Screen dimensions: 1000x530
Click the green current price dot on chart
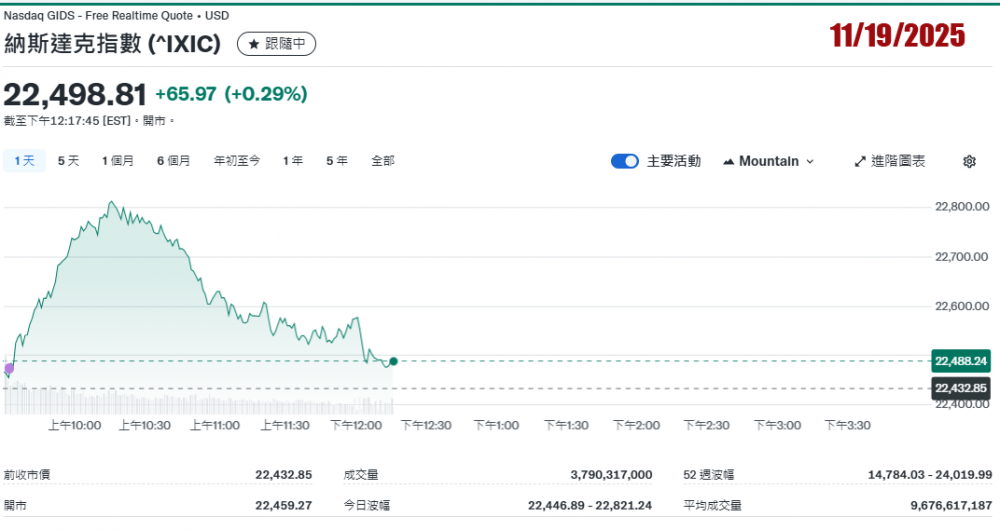394,361
